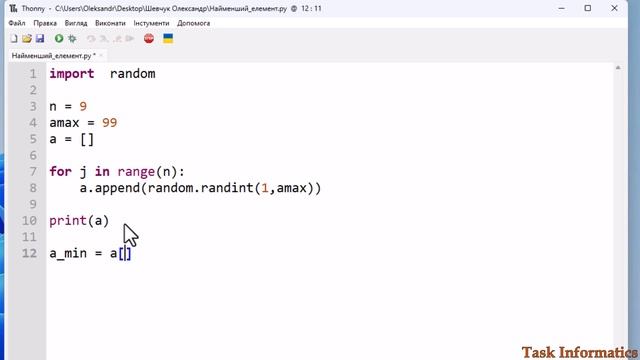Click line number 1 in gutter
The width and height of the screenshot is (640, 360).
(x=33, y=74)
